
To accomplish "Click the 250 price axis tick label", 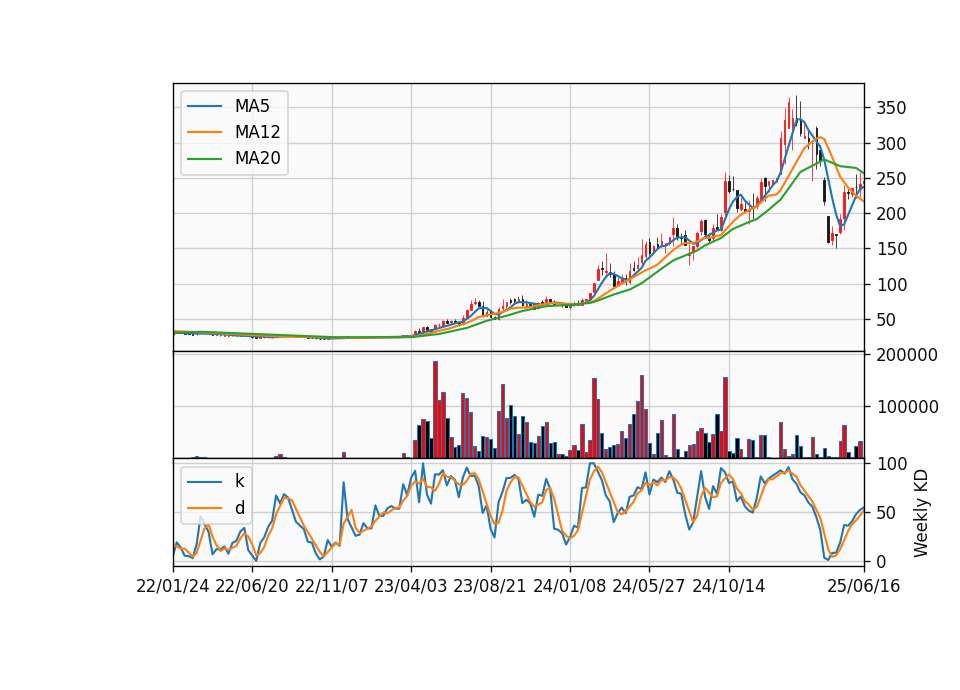I will point(891,179).
